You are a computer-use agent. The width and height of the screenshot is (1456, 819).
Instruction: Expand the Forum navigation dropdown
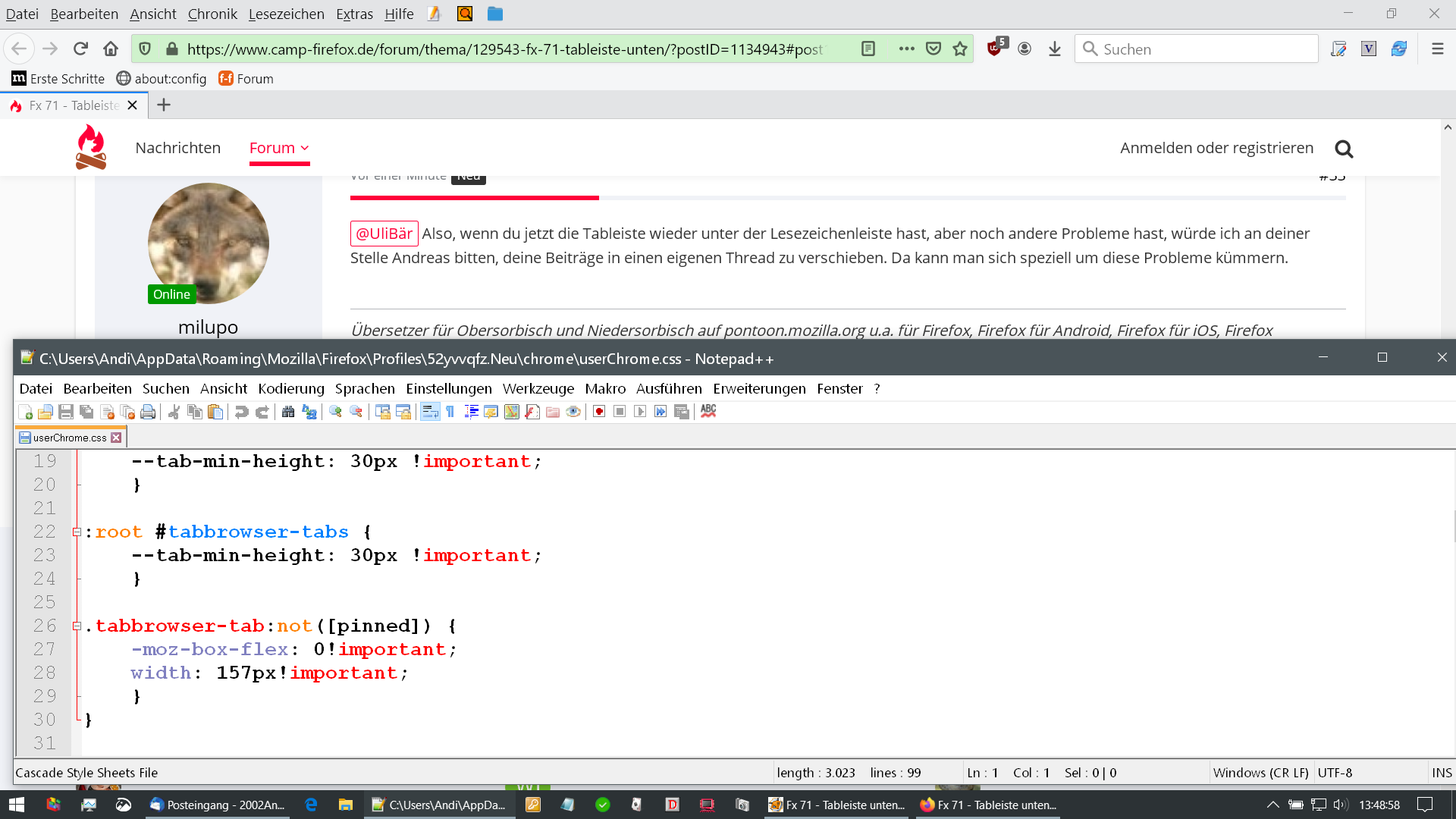tap(279, 148)
